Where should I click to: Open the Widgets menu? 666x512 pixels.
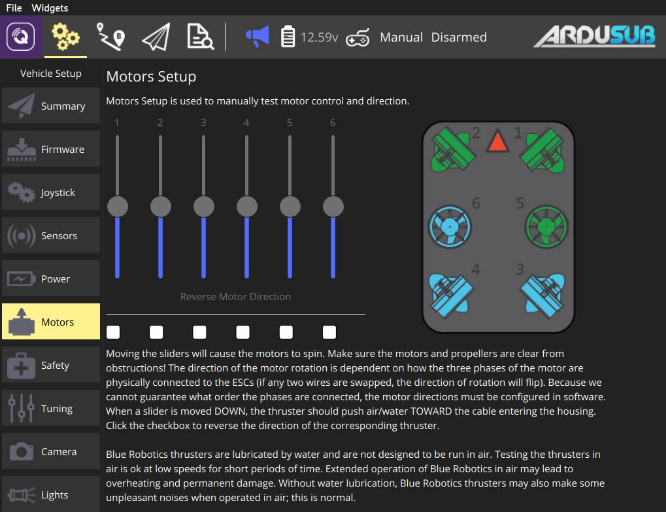tap(50, 7)
